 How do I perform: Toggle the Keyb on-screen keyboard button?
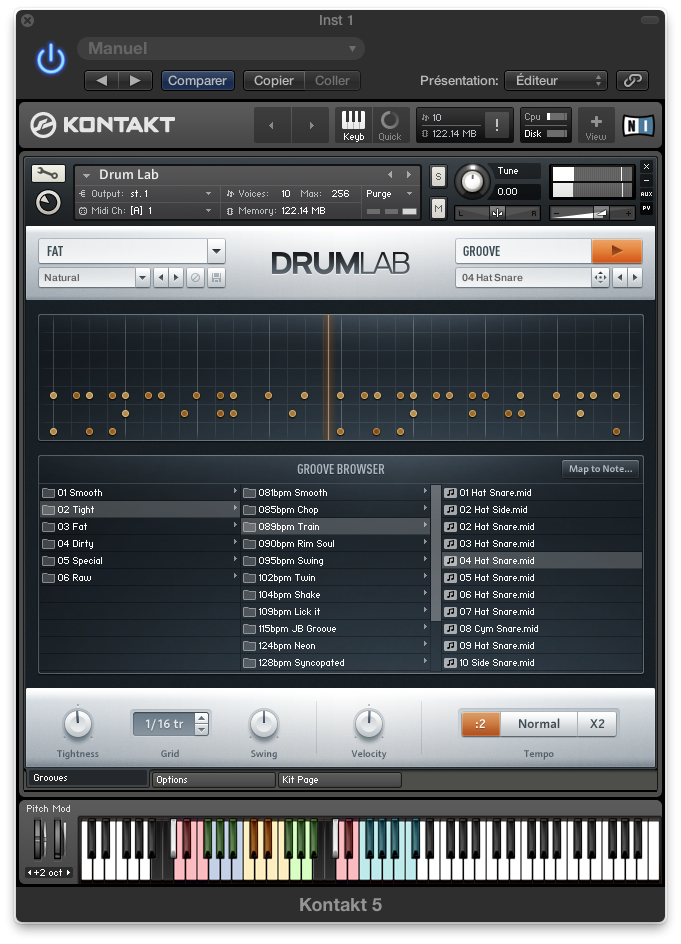pyautogui.click(x=353, y=125)
